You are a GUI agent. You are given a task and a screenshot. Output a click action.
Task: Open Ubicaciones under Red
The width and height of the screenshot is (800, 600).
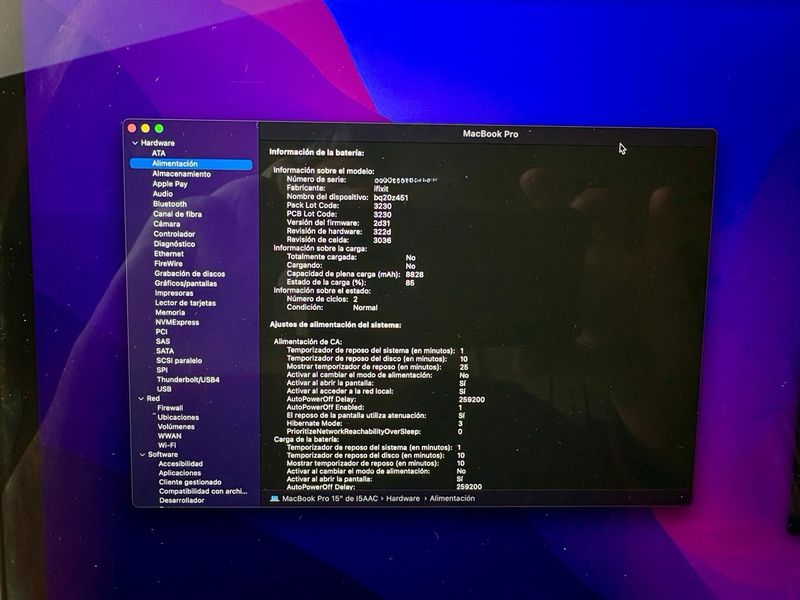pos(179,417)
